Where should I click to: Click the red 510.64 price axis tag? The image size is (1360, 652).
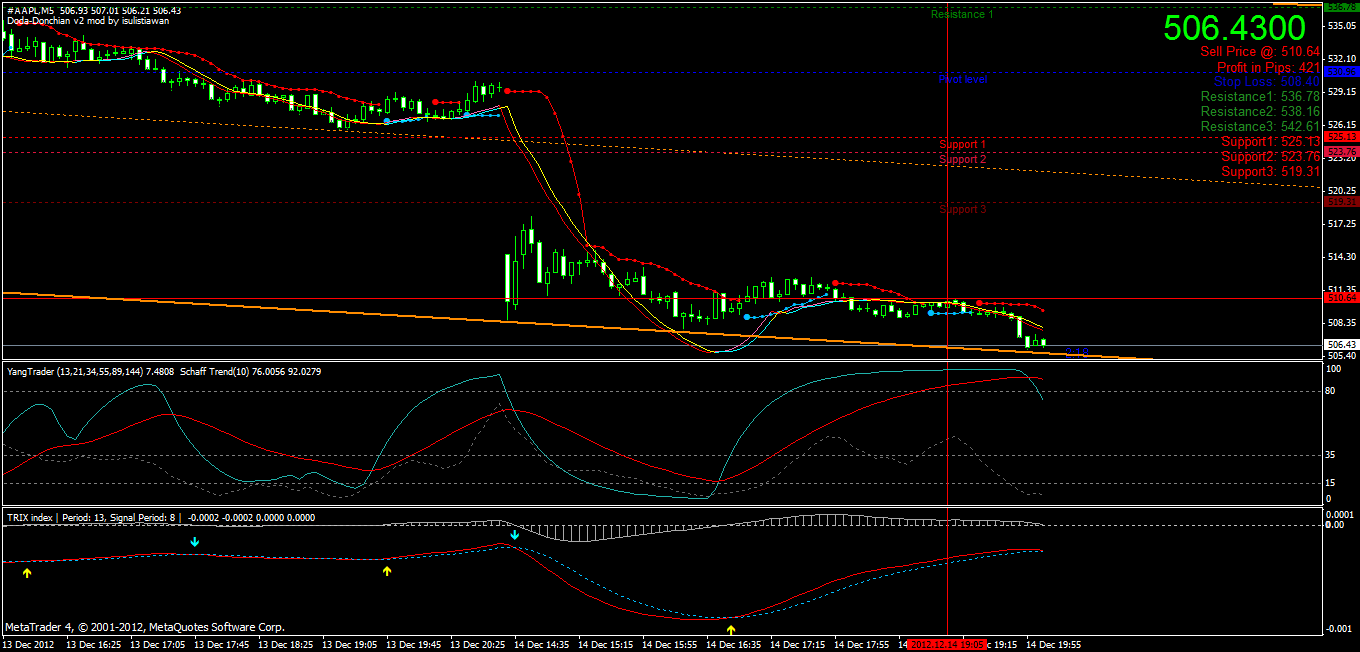click(1340, 297)
